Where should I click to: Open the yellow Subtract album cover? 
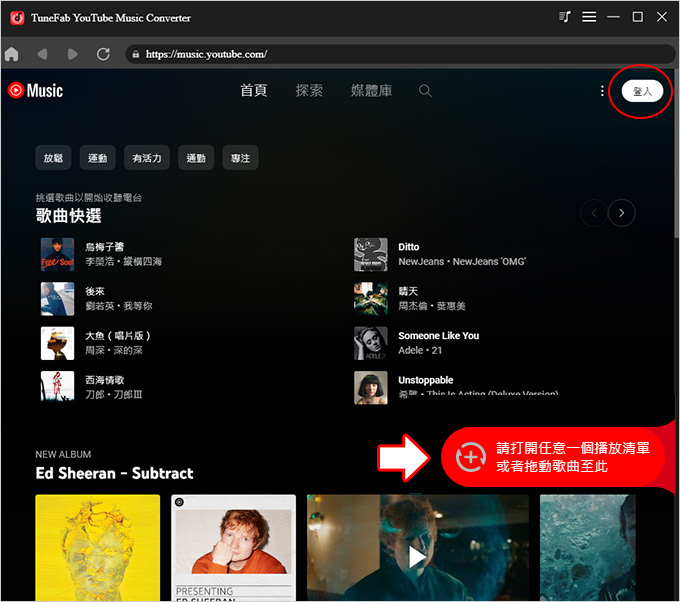click(98, 547)
